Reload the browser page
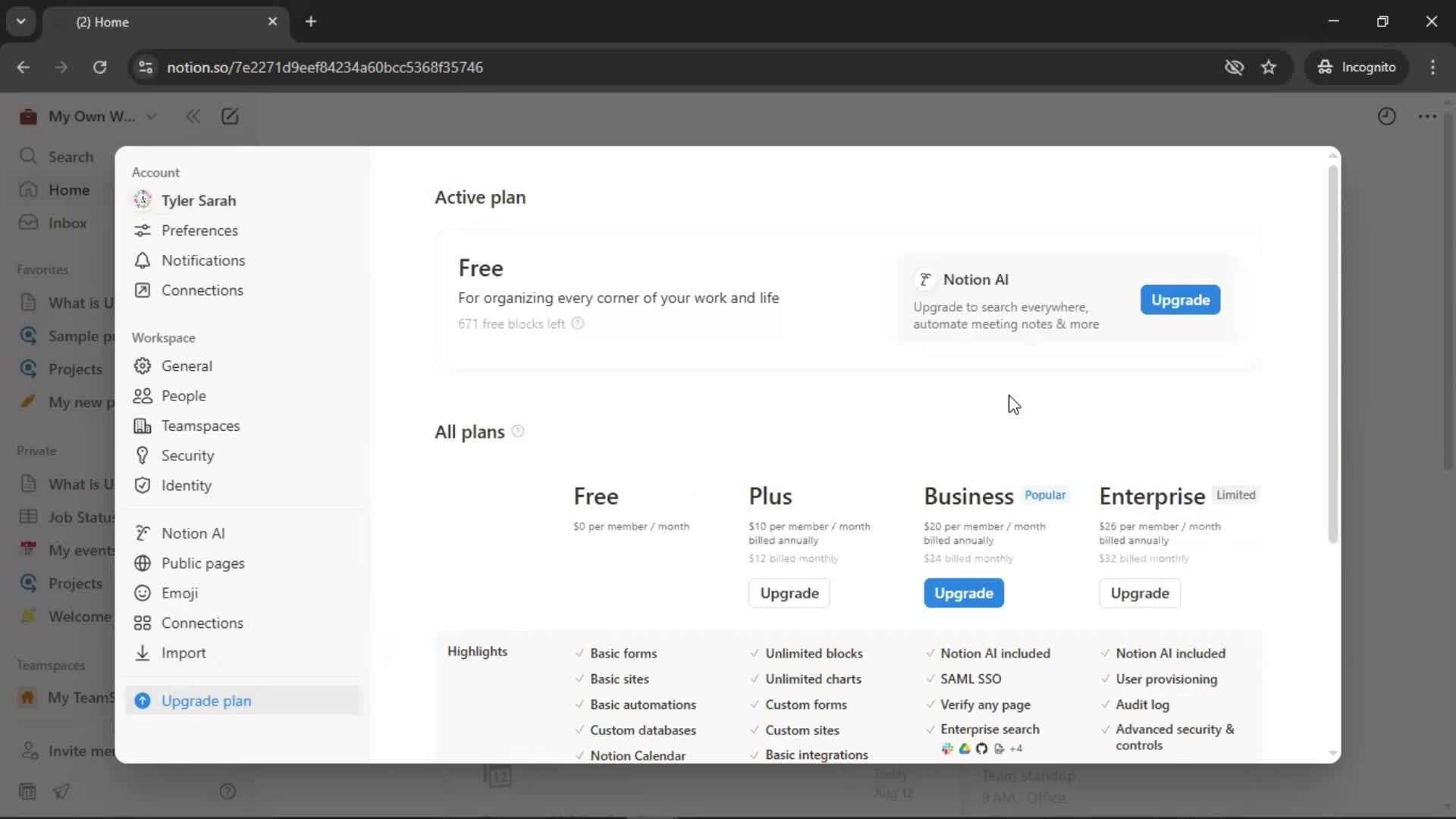 99,67
